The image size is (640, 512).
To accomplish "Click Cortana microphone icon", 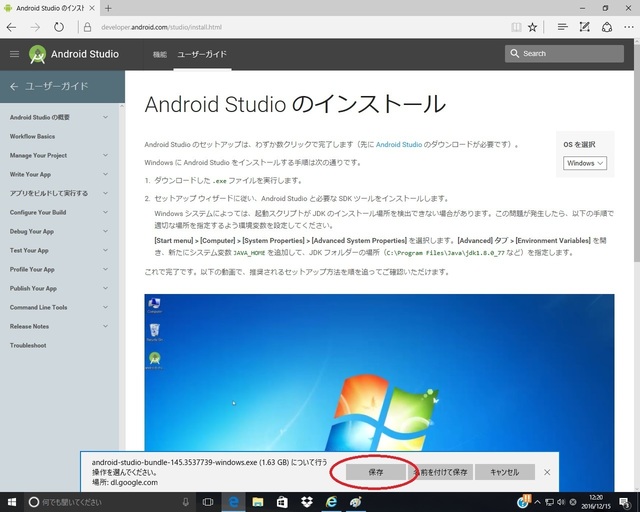I will pos(186,502).
